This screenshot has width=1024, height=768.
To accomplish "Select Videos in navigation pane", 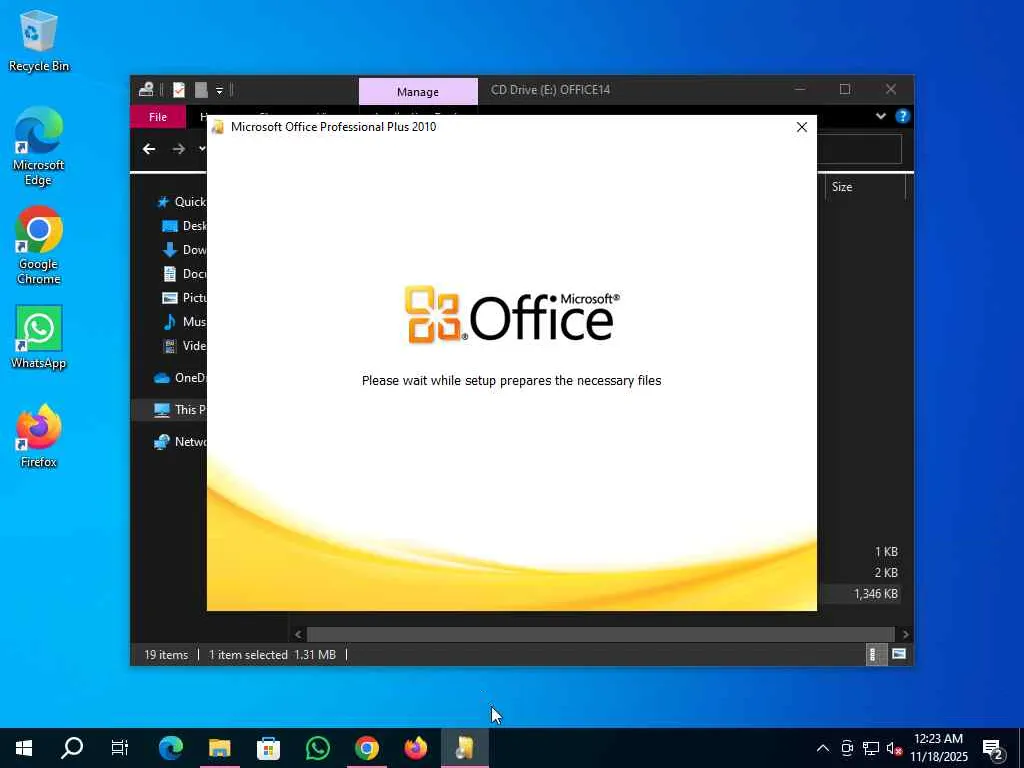I will 184,346.
